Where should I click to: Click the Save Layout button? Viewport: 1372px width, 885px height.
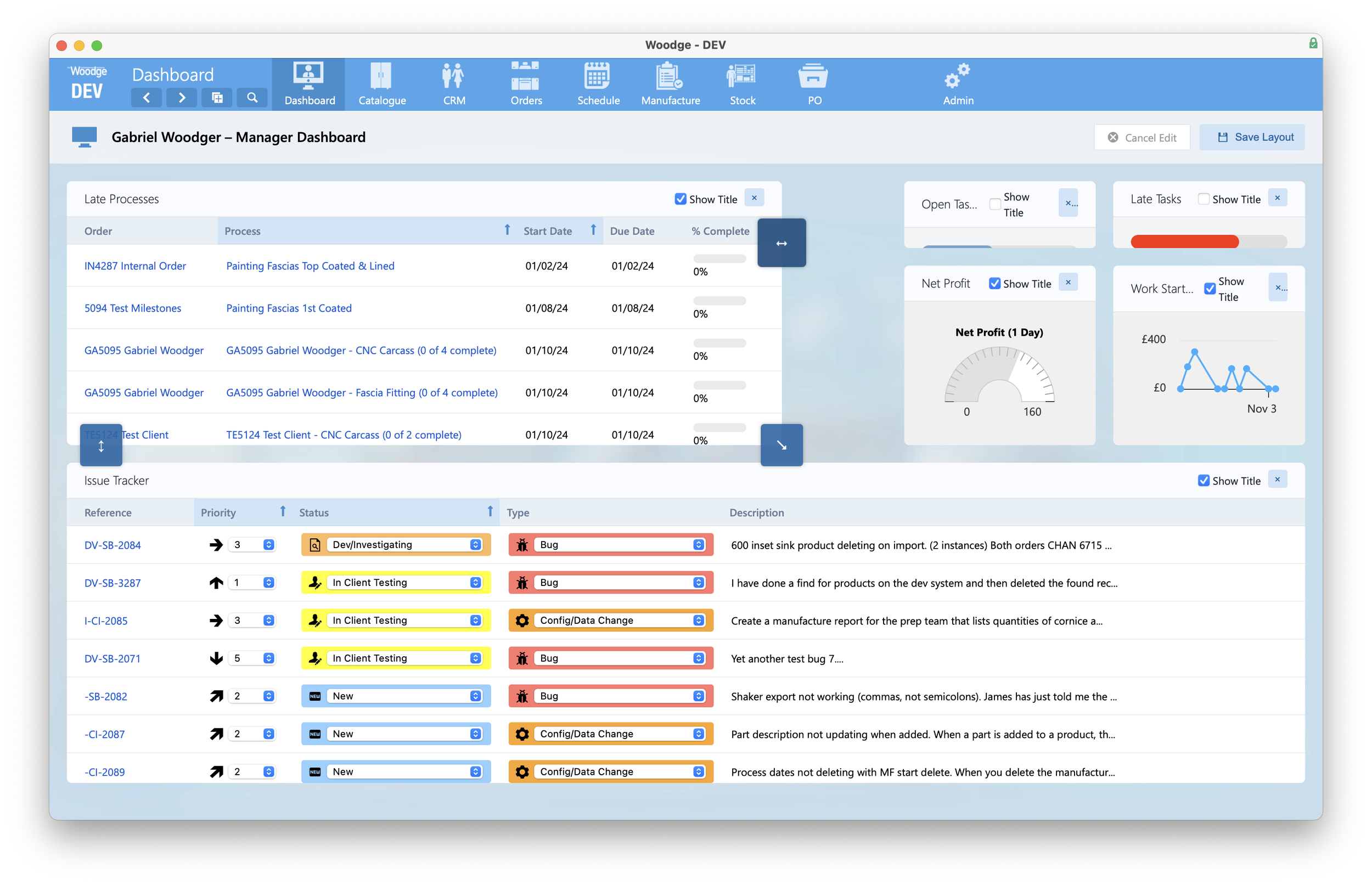click(x=1251, y=137)
